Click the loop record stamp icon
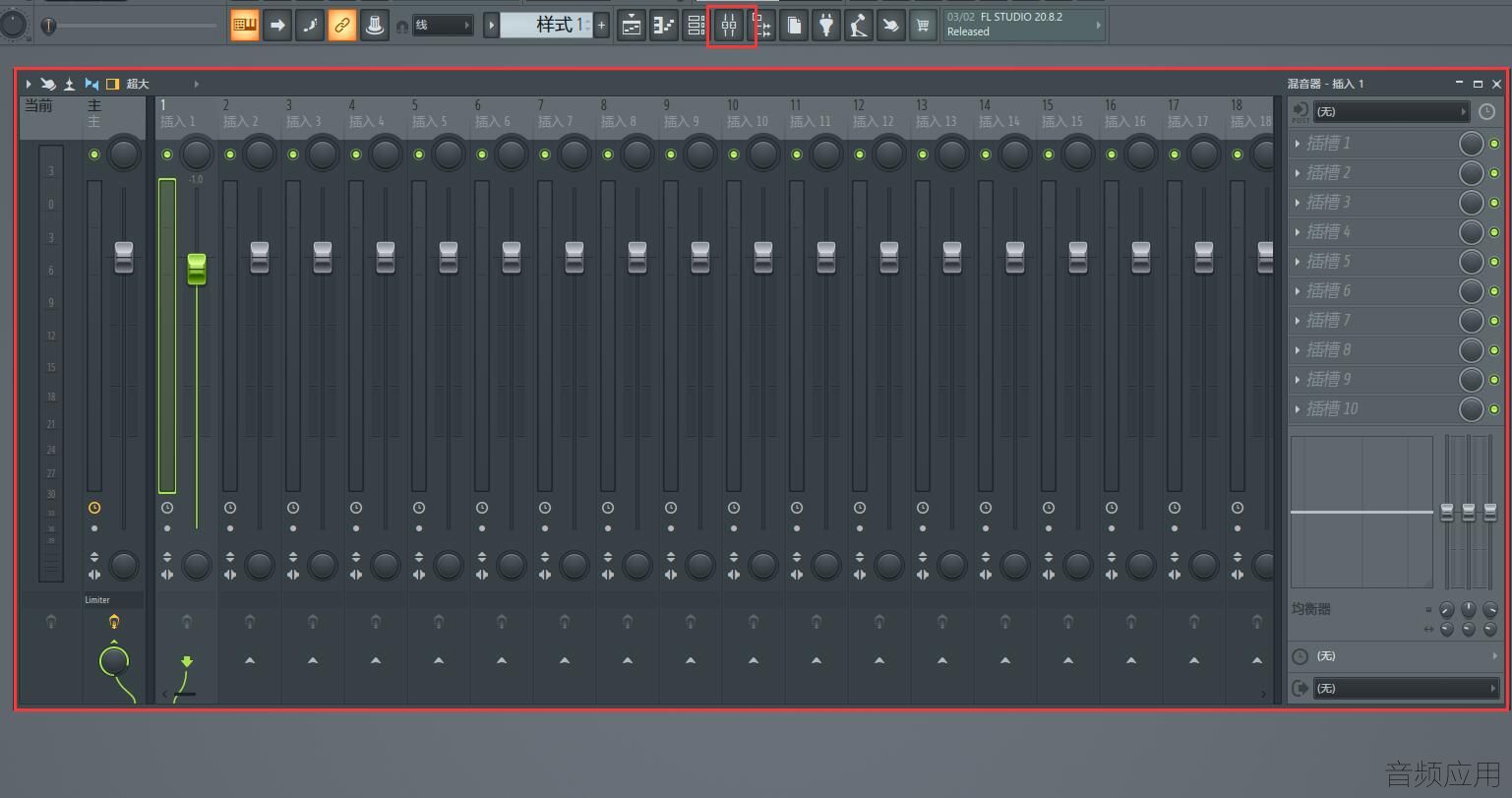1512x798 pixels. tap(375, 26)
